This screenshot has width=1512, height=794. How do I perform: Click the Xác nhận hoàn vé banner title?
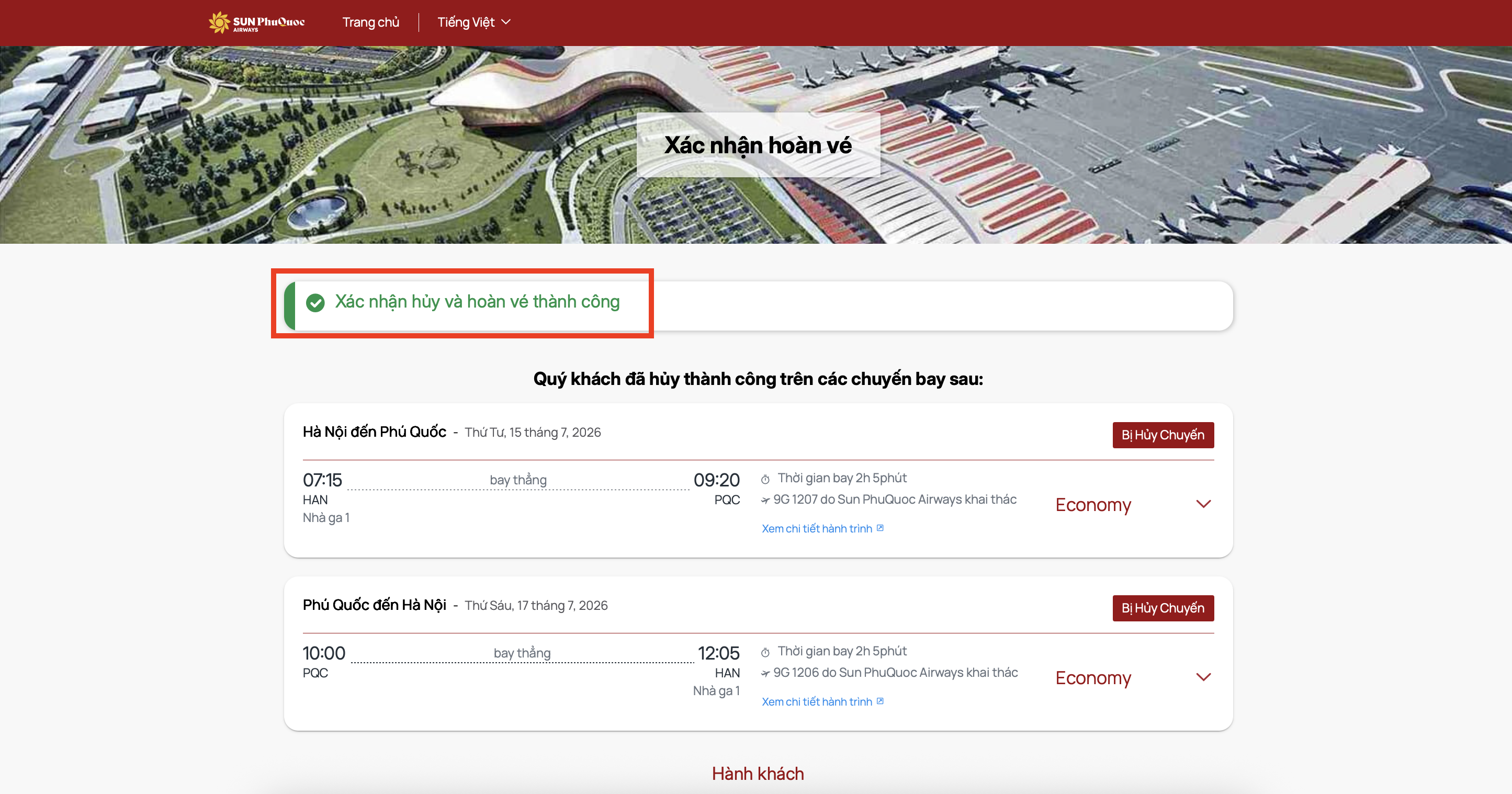758,145
